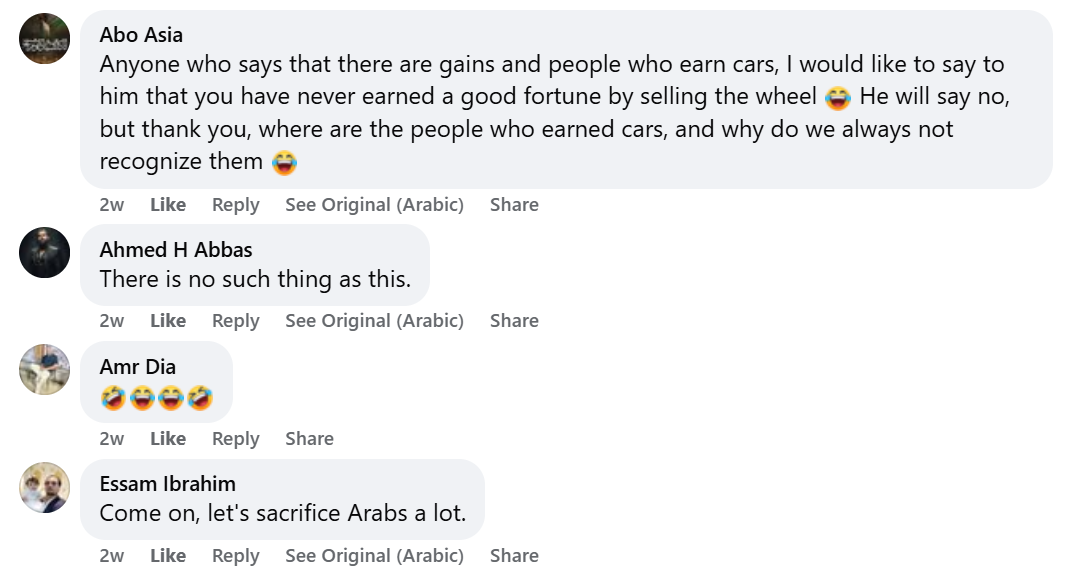Open Essam Ibrahim's name link
The height and width of the screenshot is (588, 1085).
pyautogui.click(x=168, y=484)
